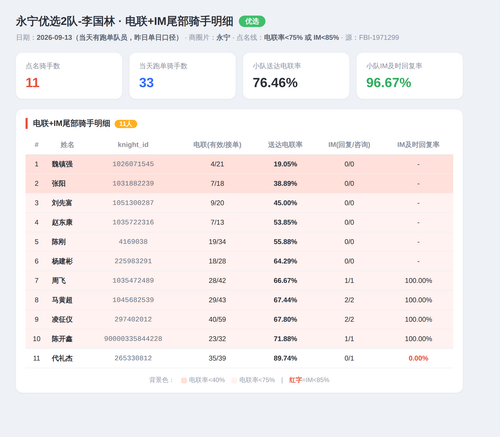Click knight_id 1045682539

pyautogui.click(x=133, y=300)
